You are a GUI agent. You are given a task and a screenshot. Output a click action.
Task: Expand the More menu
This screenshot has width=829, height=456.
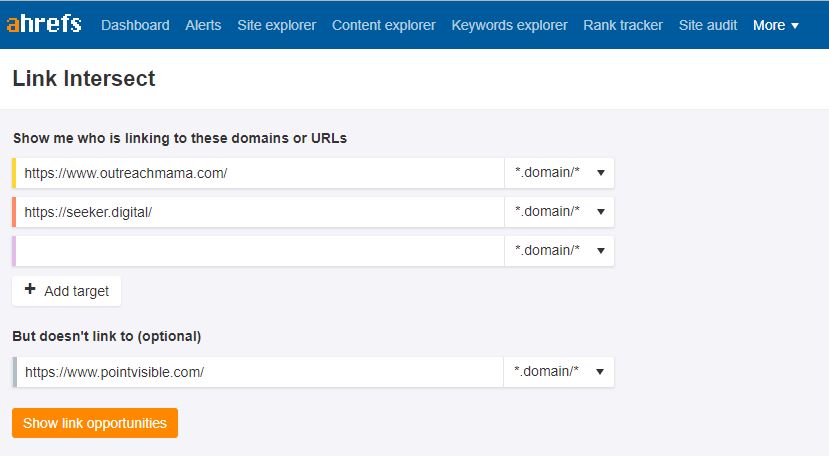click(776, 25)
